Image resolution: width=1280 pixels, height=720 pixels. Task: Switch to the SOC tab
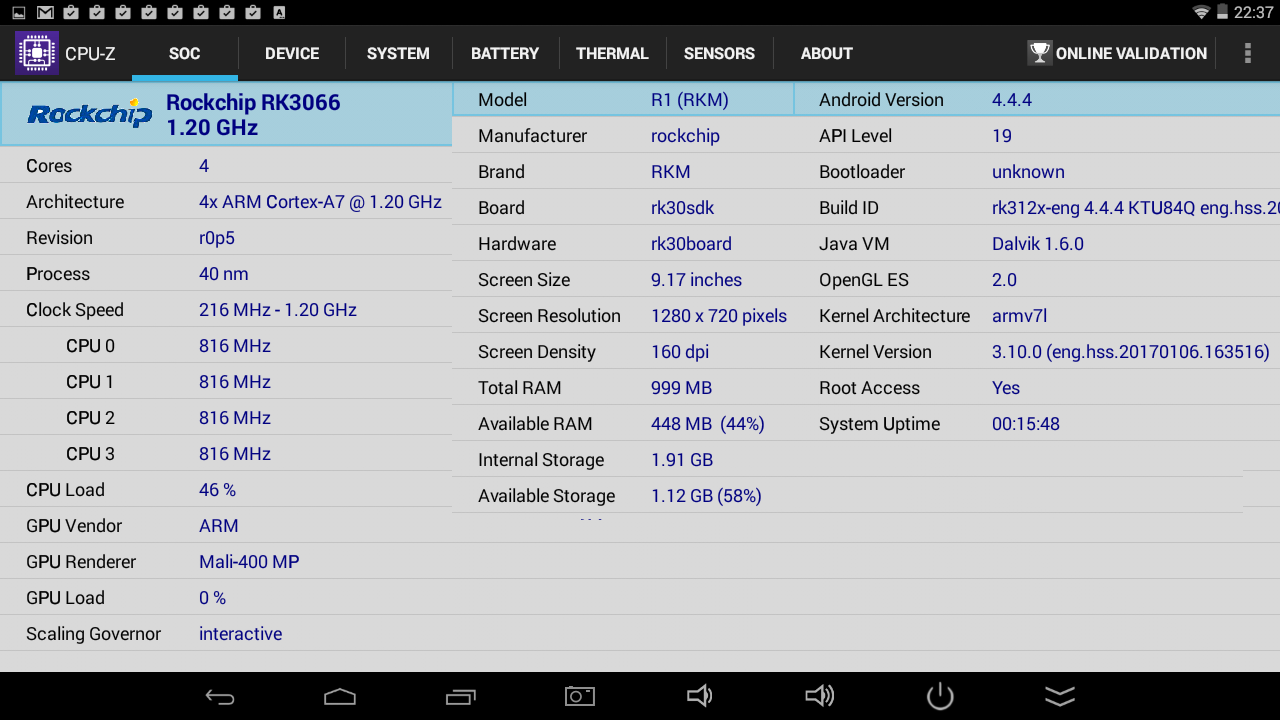click(x=185, y=54)
